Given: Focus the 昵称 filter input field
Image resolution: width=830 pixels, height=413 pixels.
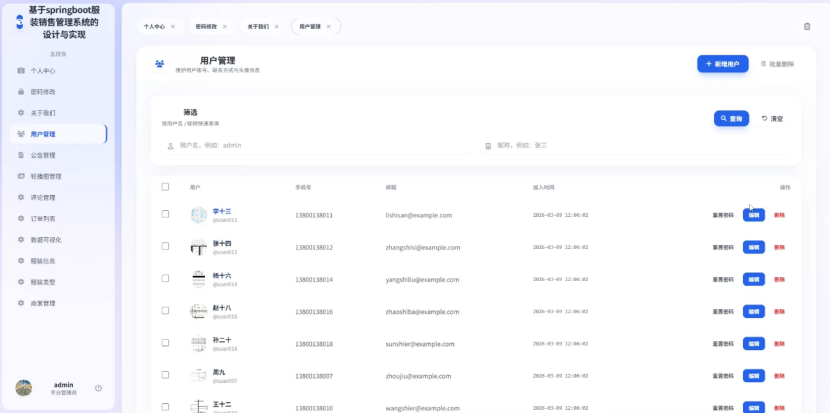Looking at the screenshot, I should (x=635, y=146).
